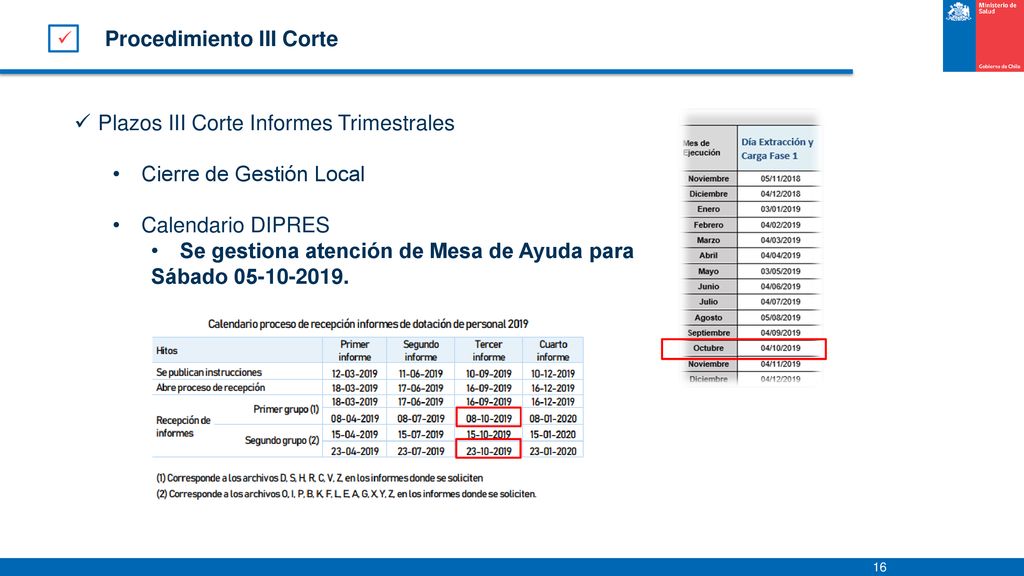Click the row label 'Recepción de informes'
Viewport: 1024px width, 576px height.
[183, 426]
